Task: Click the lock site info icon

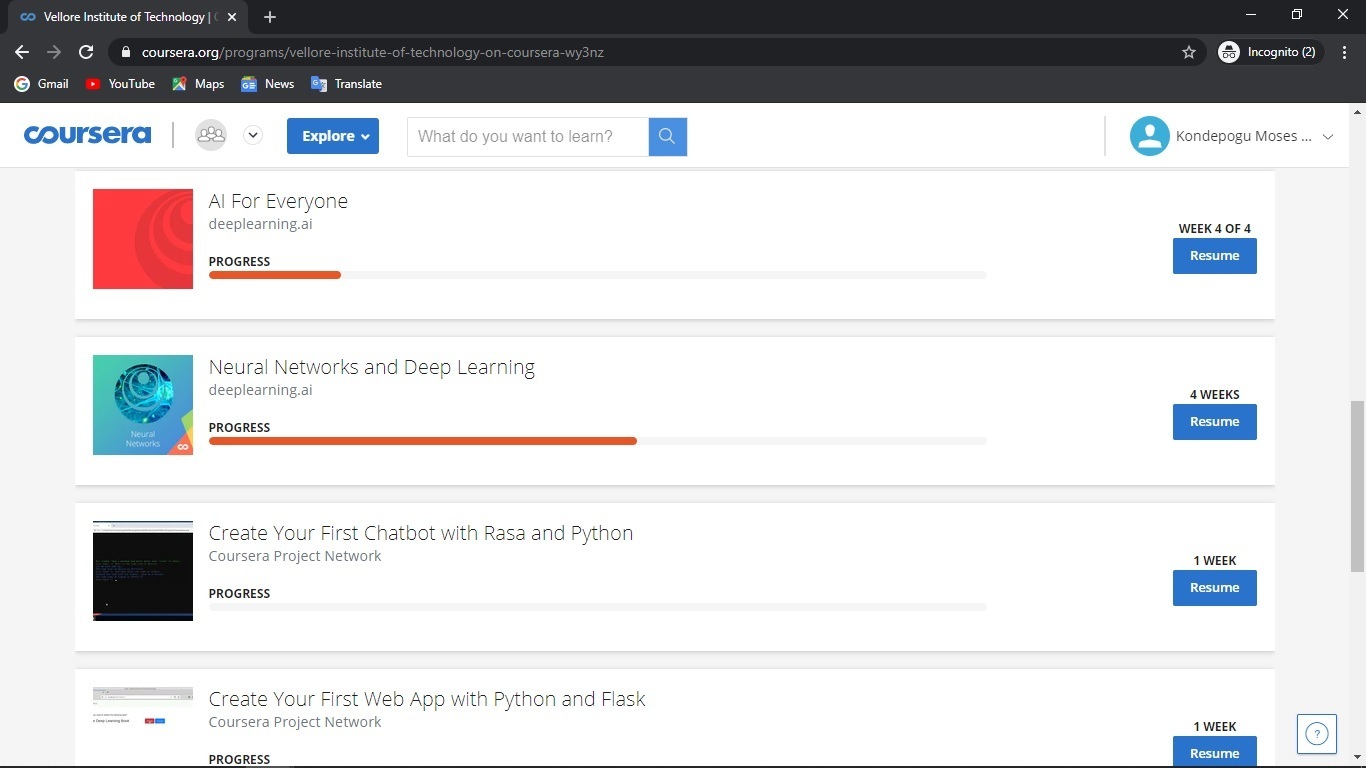Action: click(125, 52)
